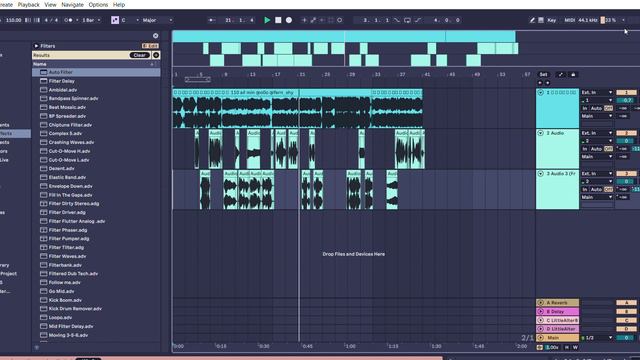Image resolution: width=640 pixels, height=360 pixels.
Task: Open the root note C dropdown
Action: (130, 20)
